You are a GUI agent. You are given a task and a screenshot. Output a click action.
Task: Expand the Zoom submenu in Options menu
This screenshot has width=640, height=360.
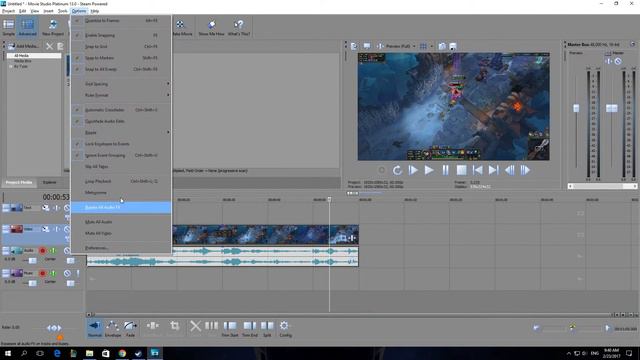pos(121,133)
